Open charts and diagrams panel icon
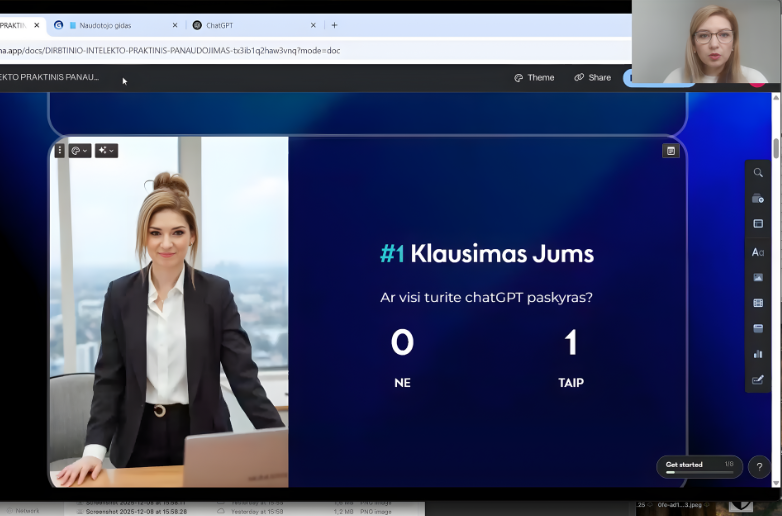This screenshot has width=782, height=516. pyautogui.click(x=758, y=354)
